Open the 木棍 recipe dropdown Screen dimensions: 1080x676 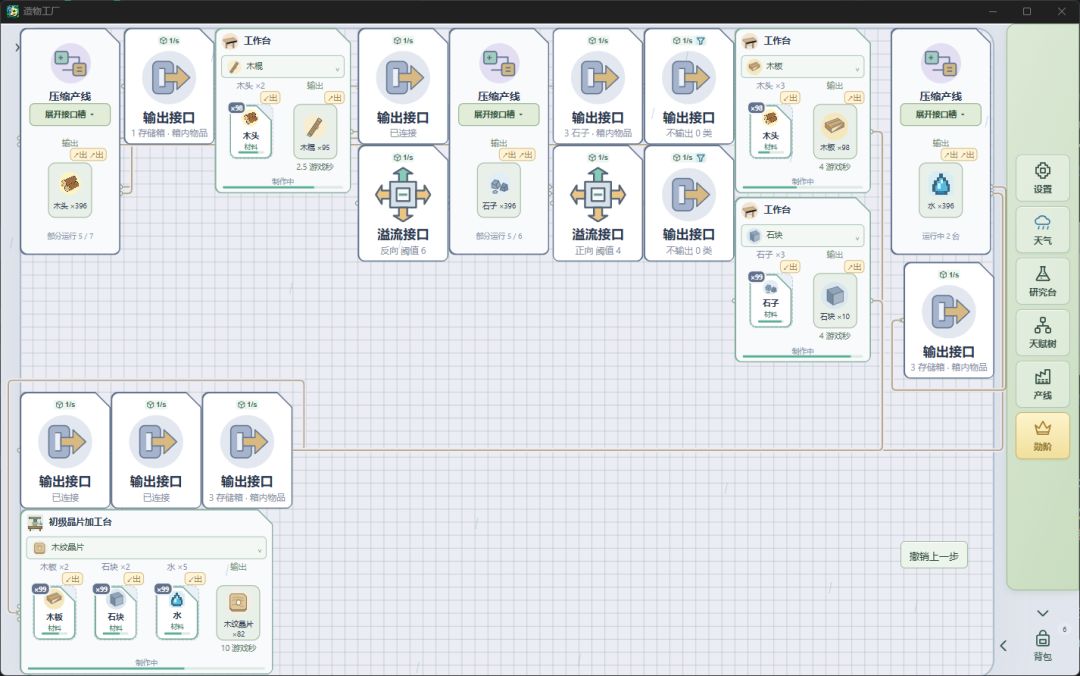(283, 67)
